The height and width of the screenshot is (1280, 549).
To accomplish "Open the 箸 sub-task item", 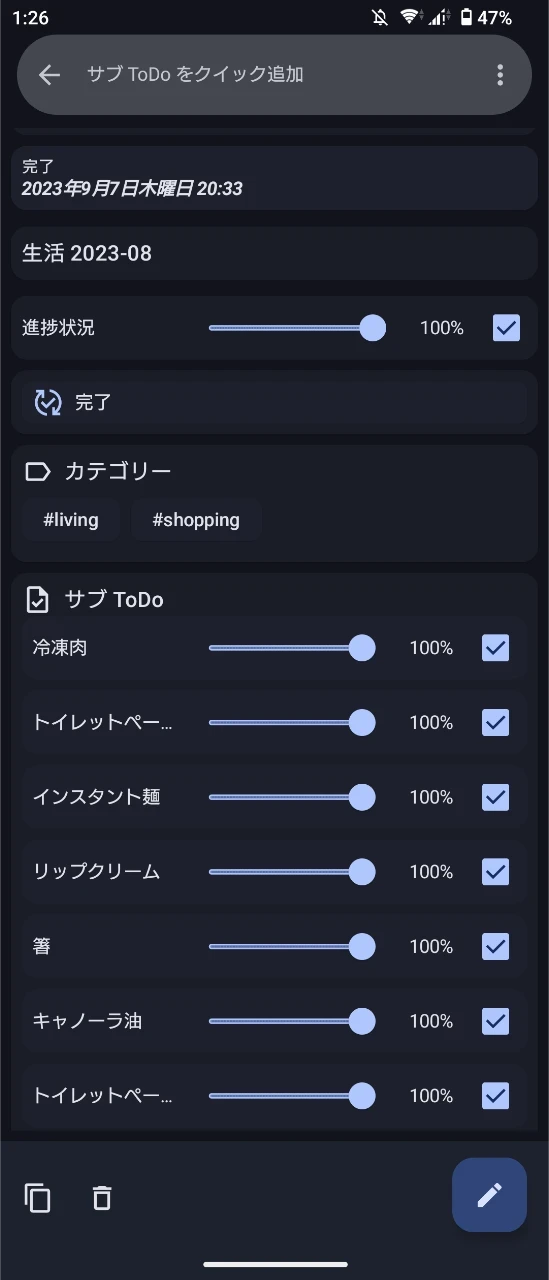I will click(x=42, y=946).
